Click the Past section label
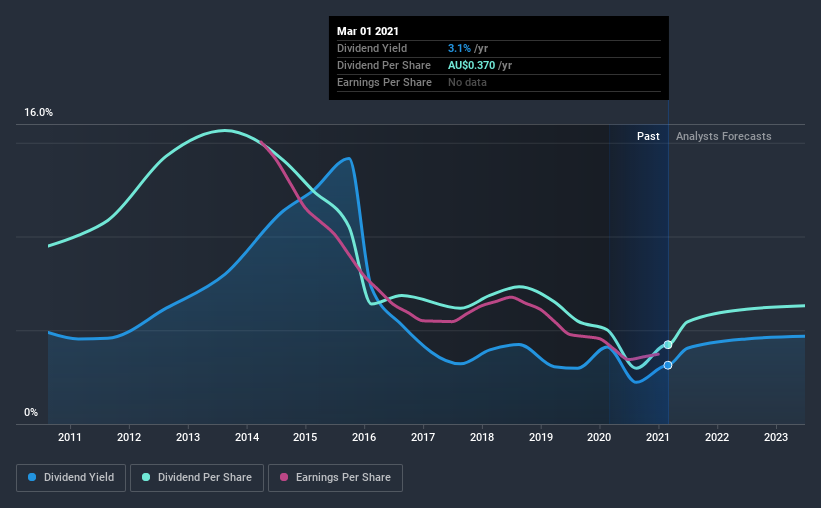This screenshot has height=508, width=821. (648, 136)
